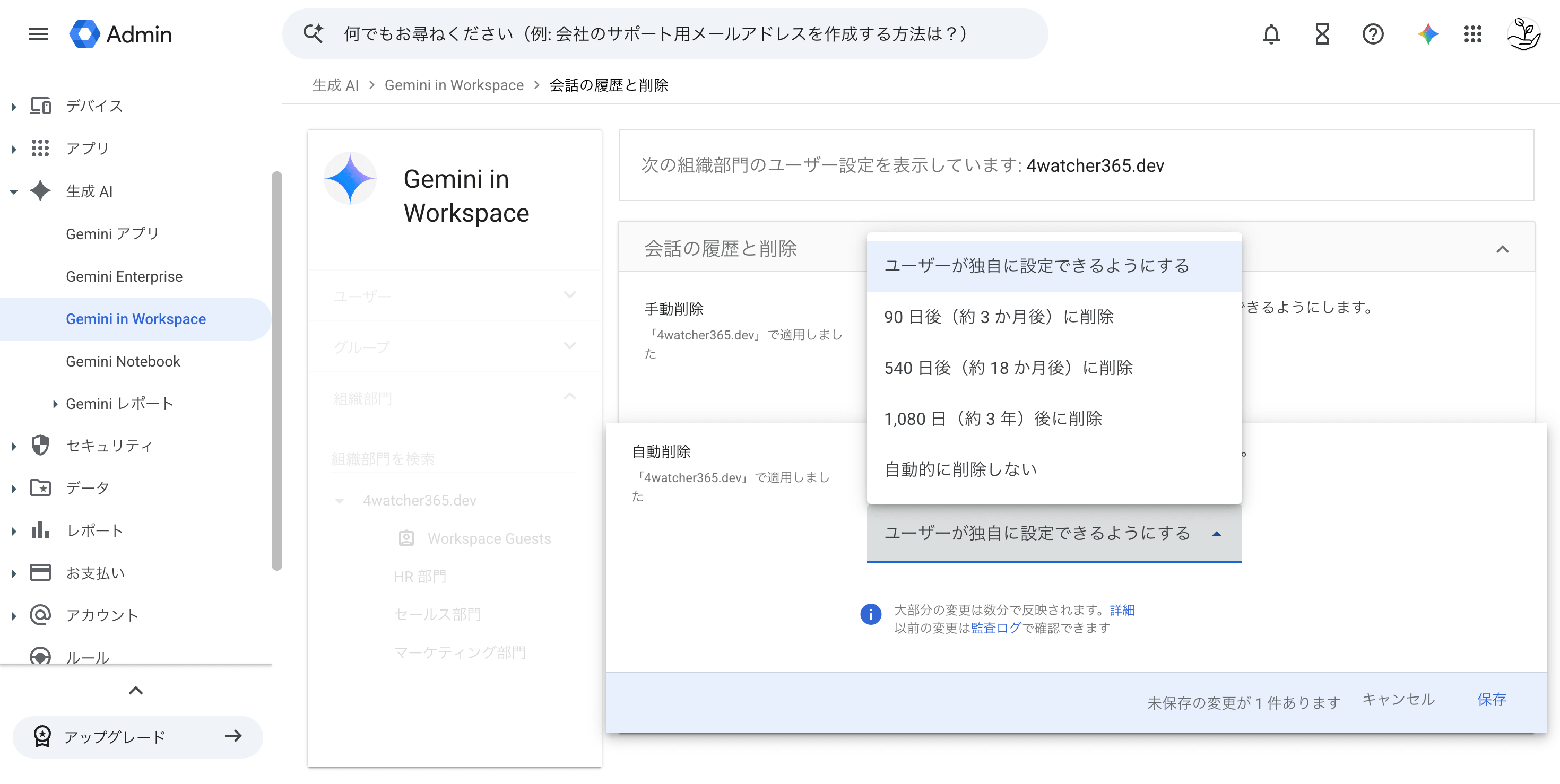Screen dimensions: 1560x784
Task: Select the HR 部門 org unit
Action: [x=420, y=577]
